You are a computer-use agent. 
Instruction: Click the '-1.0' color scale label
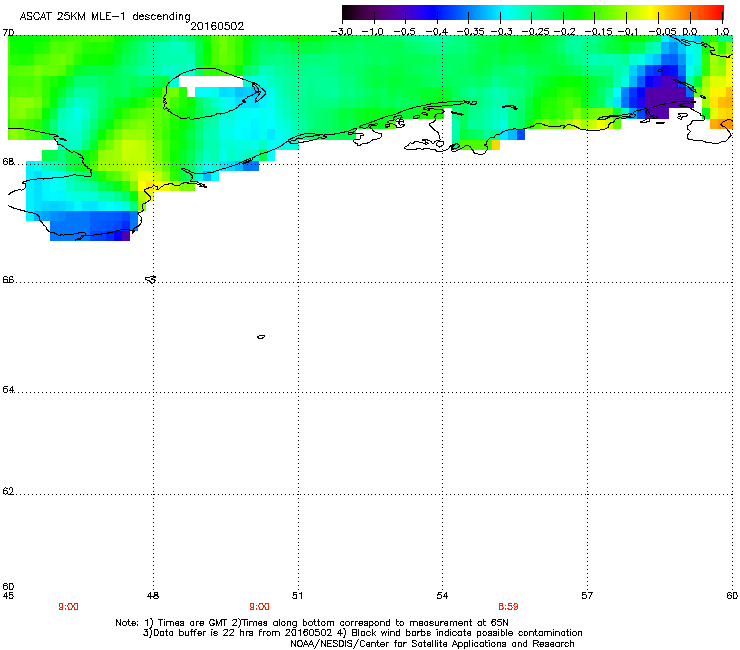[373, 32]
